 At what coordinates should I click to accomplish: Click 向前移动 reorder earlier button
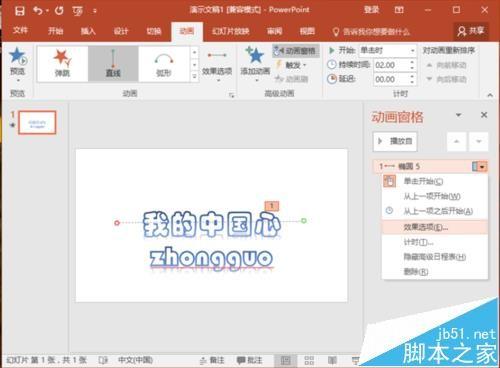tap(447, 65)
